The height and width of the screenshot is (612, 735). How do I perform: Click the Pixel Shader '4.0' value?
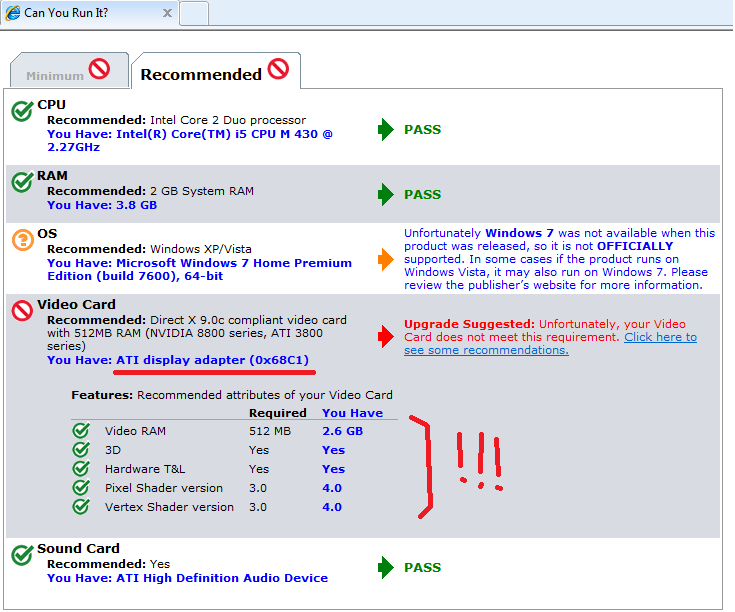(x=332, y=488)
